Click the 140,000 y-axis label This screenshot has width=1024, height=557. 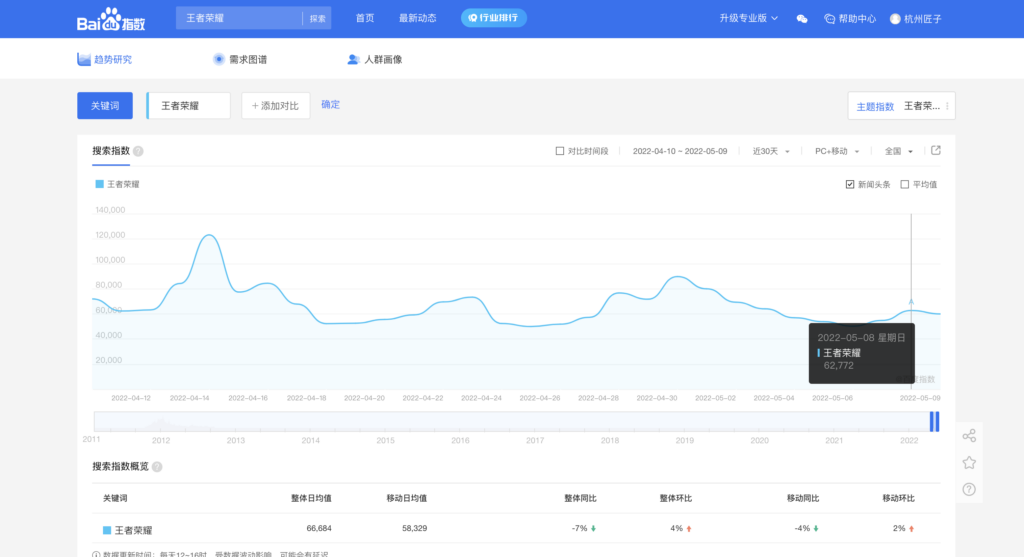pyautogui.click(x=110, y=210)
